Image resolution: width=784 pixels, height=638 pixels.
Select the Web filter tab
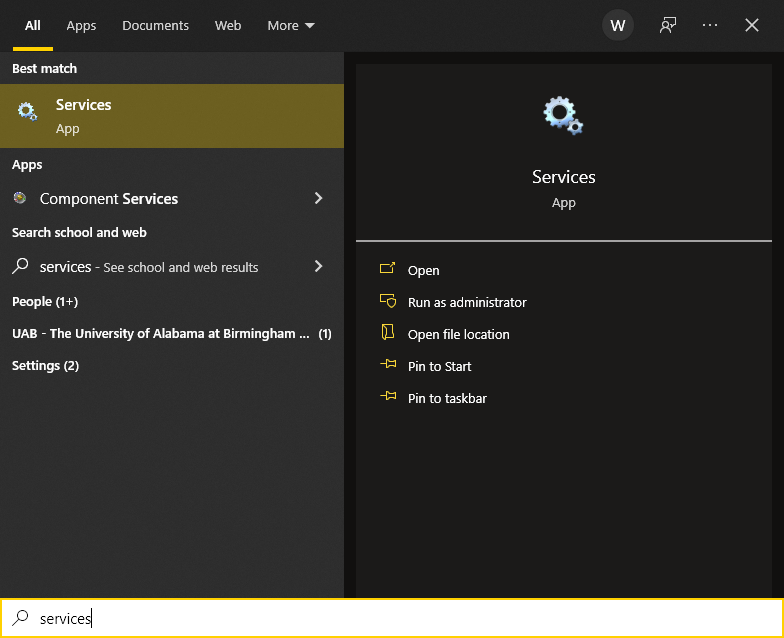point(228,26)
